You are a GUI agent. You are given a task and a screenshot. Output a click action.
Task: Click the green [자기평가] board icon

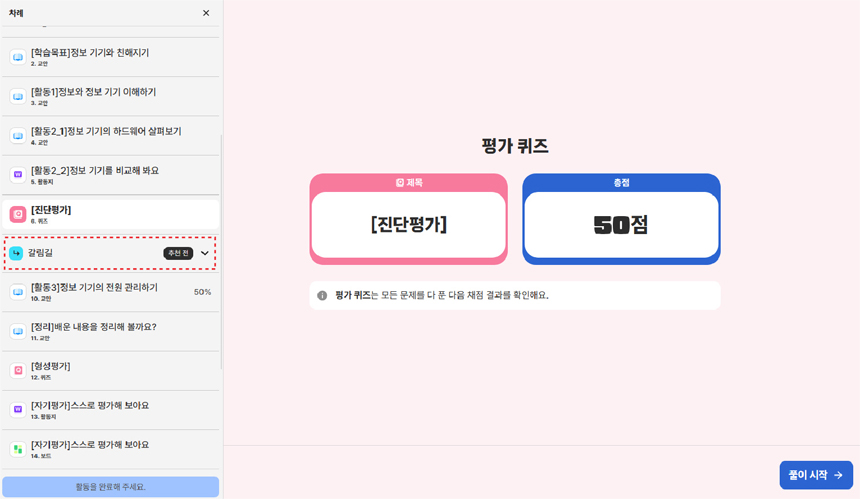point(18,449)
